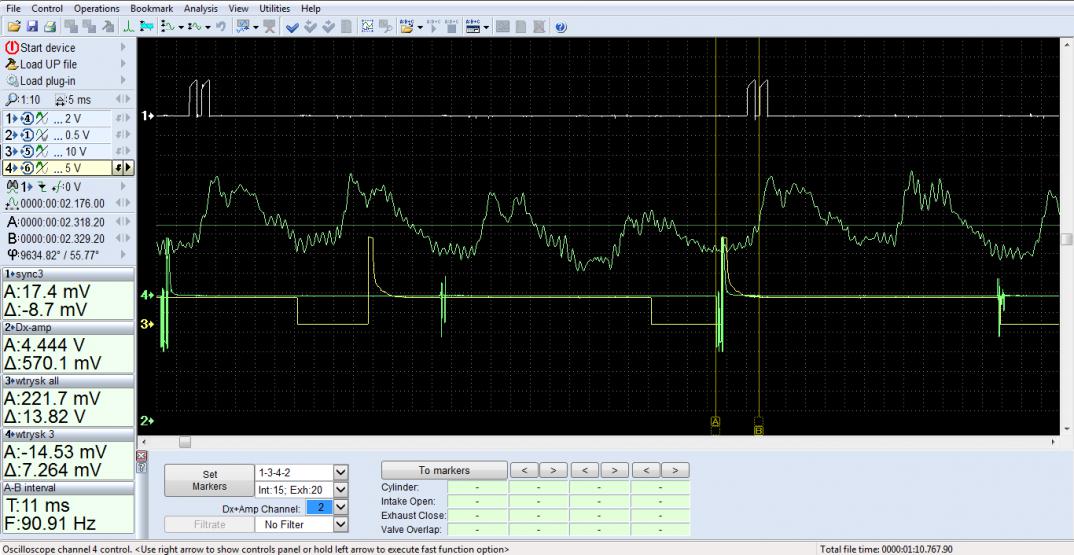Click the Load plug-in icon
Viewport: 1074px width, 555px height.
[x=12, y=81]
